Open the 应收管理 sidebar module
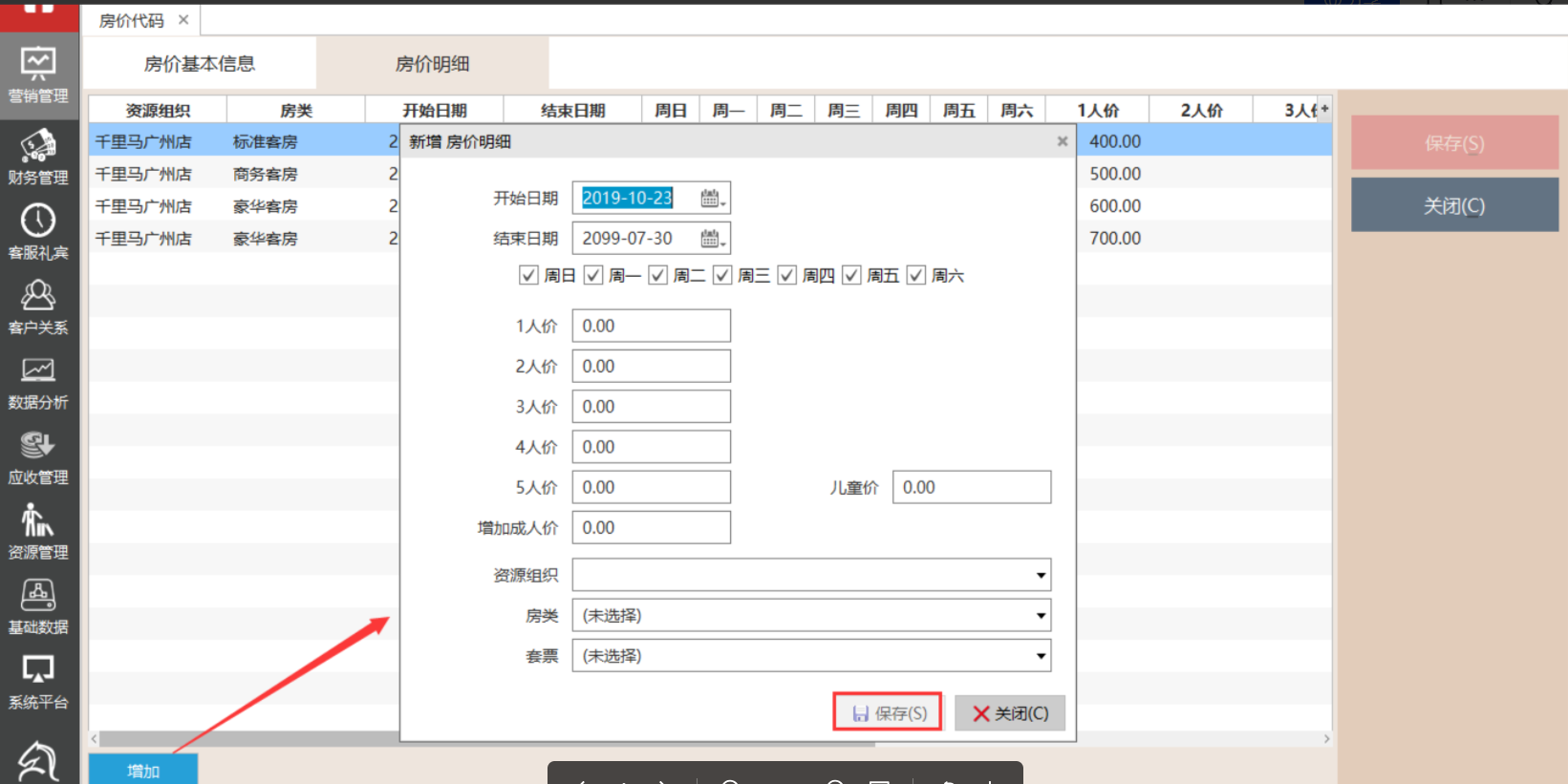Image resolution: width=1568 pixels, height=784 pixels. coord(38,456)
